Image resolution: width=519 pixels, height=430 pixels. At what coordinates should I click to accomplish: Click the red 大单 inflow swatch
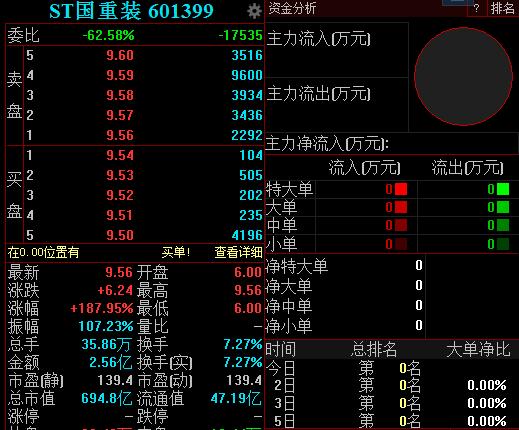click(401, 207)
